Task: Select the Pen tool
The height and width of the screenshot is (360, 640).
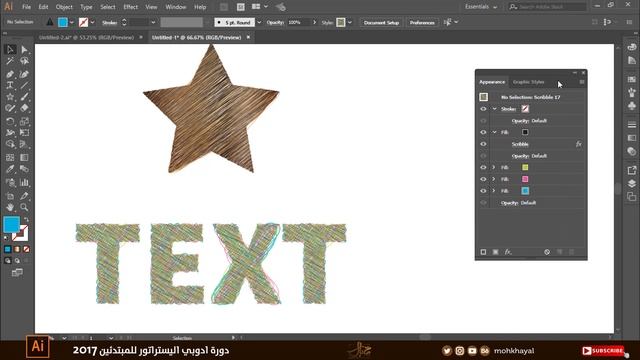Action: point(10,74)
